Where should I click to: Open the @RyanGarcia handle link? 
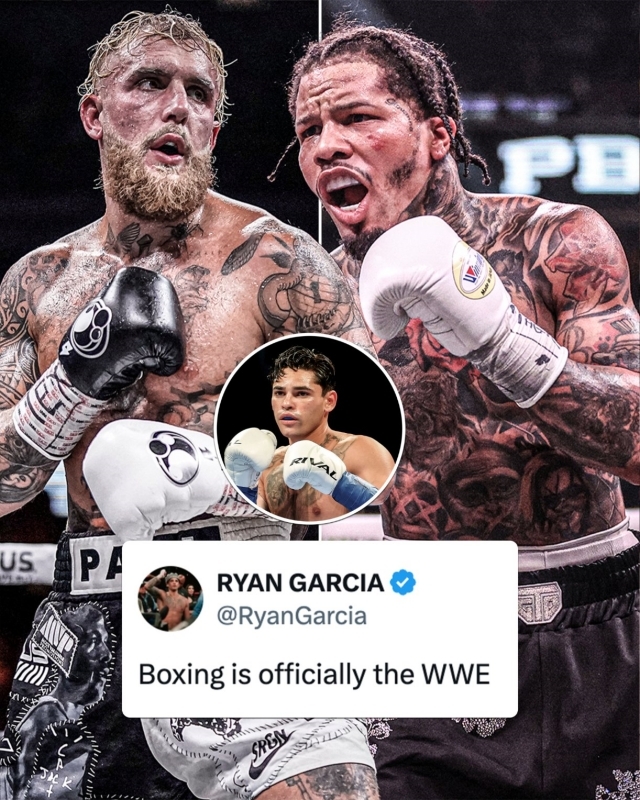(292, 615)
